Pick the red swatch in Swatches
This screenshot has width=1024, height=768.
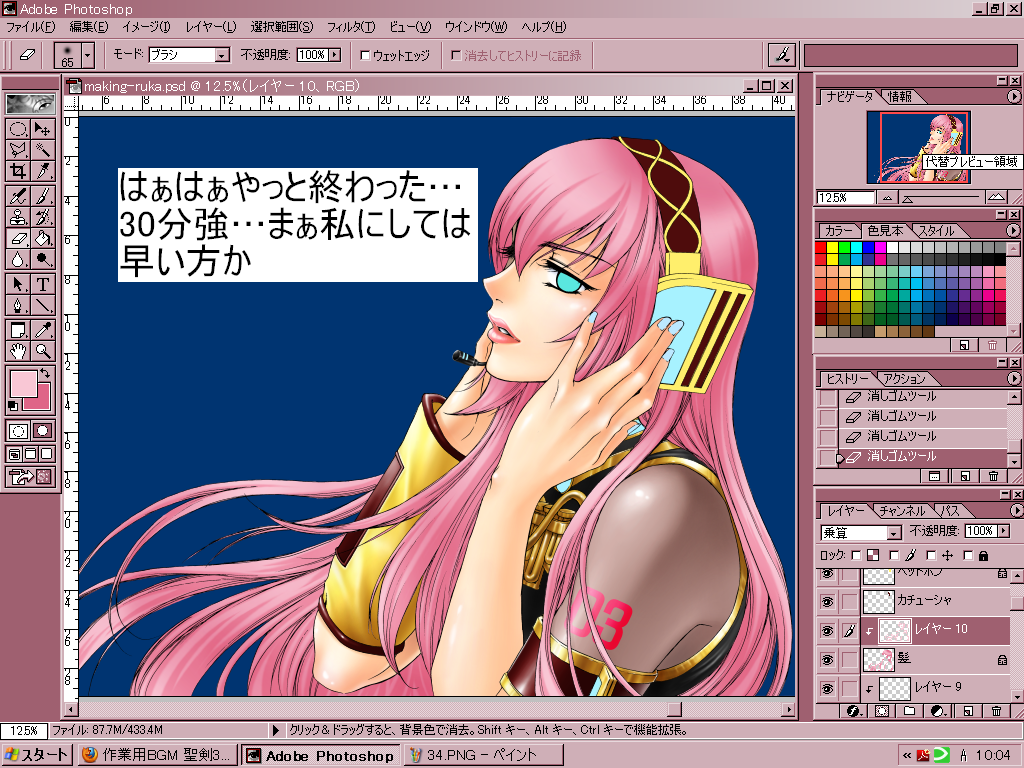[x=821, y=248]
